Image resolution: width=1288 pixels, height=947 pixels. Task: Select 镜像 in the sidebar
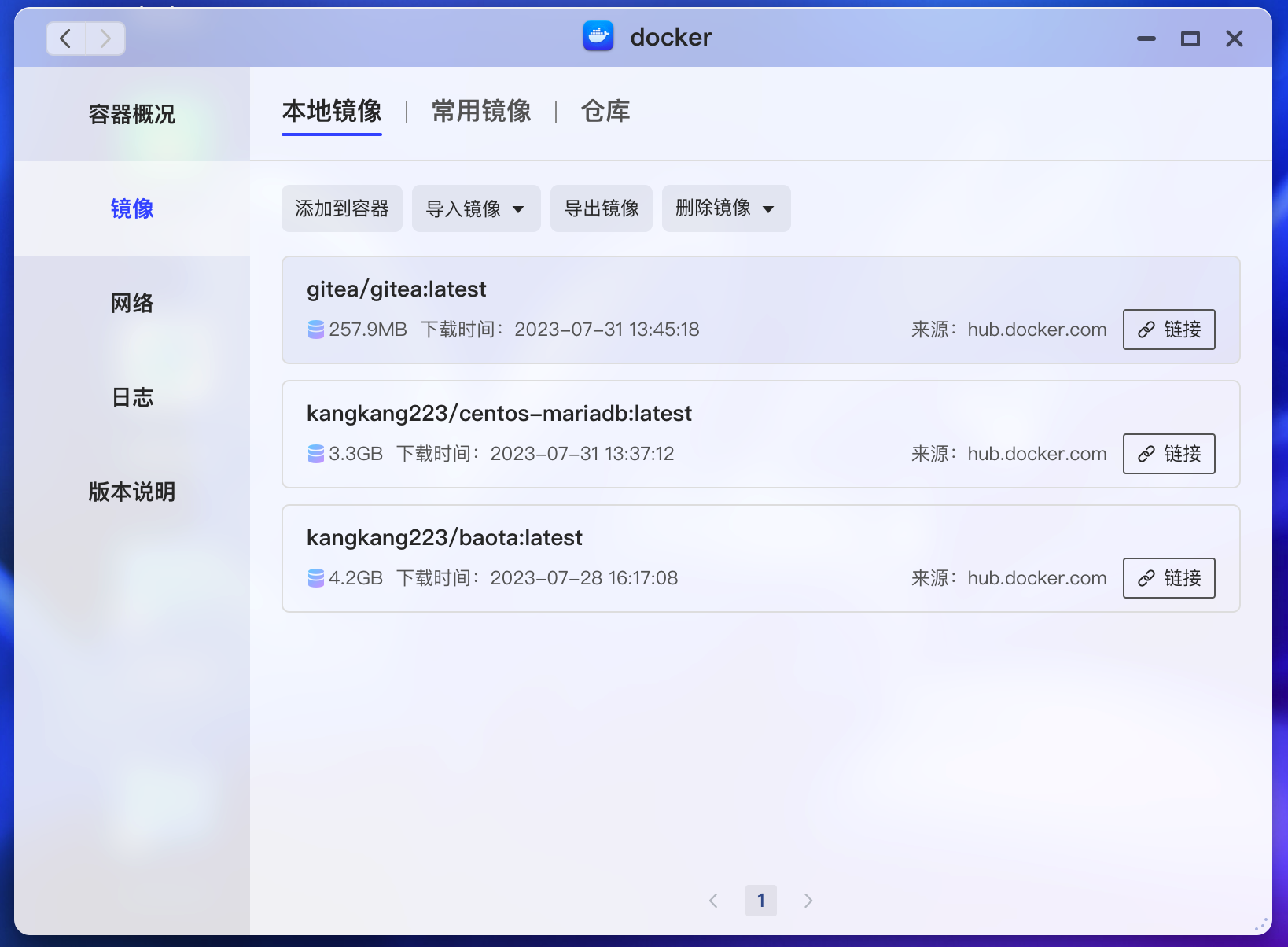[x=132, y=208]
